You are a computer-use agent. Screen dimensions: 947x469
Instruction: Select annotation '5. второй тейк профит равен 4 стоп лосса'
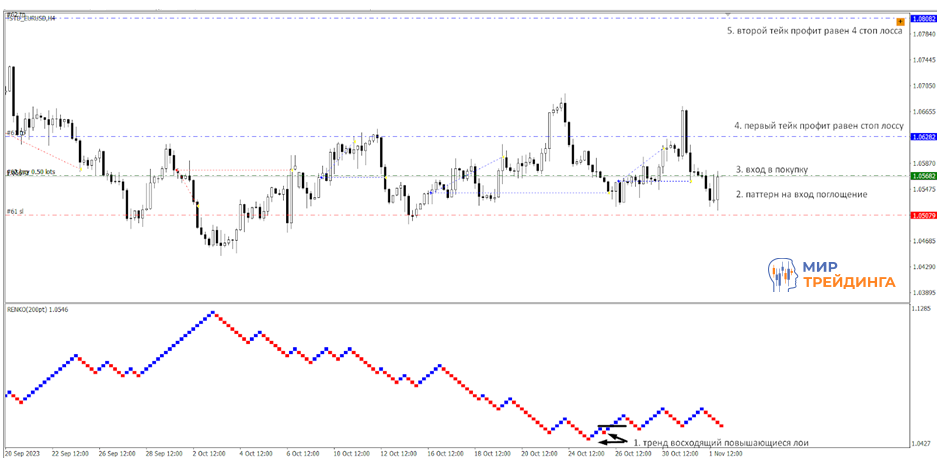point(814,31)
